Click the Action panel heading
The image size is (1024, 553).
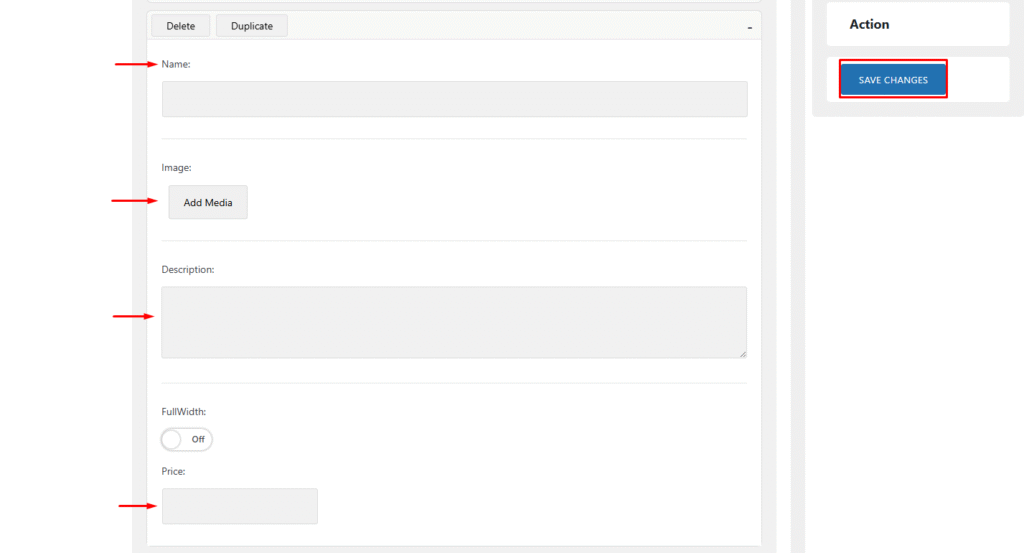tap(869, 24)
